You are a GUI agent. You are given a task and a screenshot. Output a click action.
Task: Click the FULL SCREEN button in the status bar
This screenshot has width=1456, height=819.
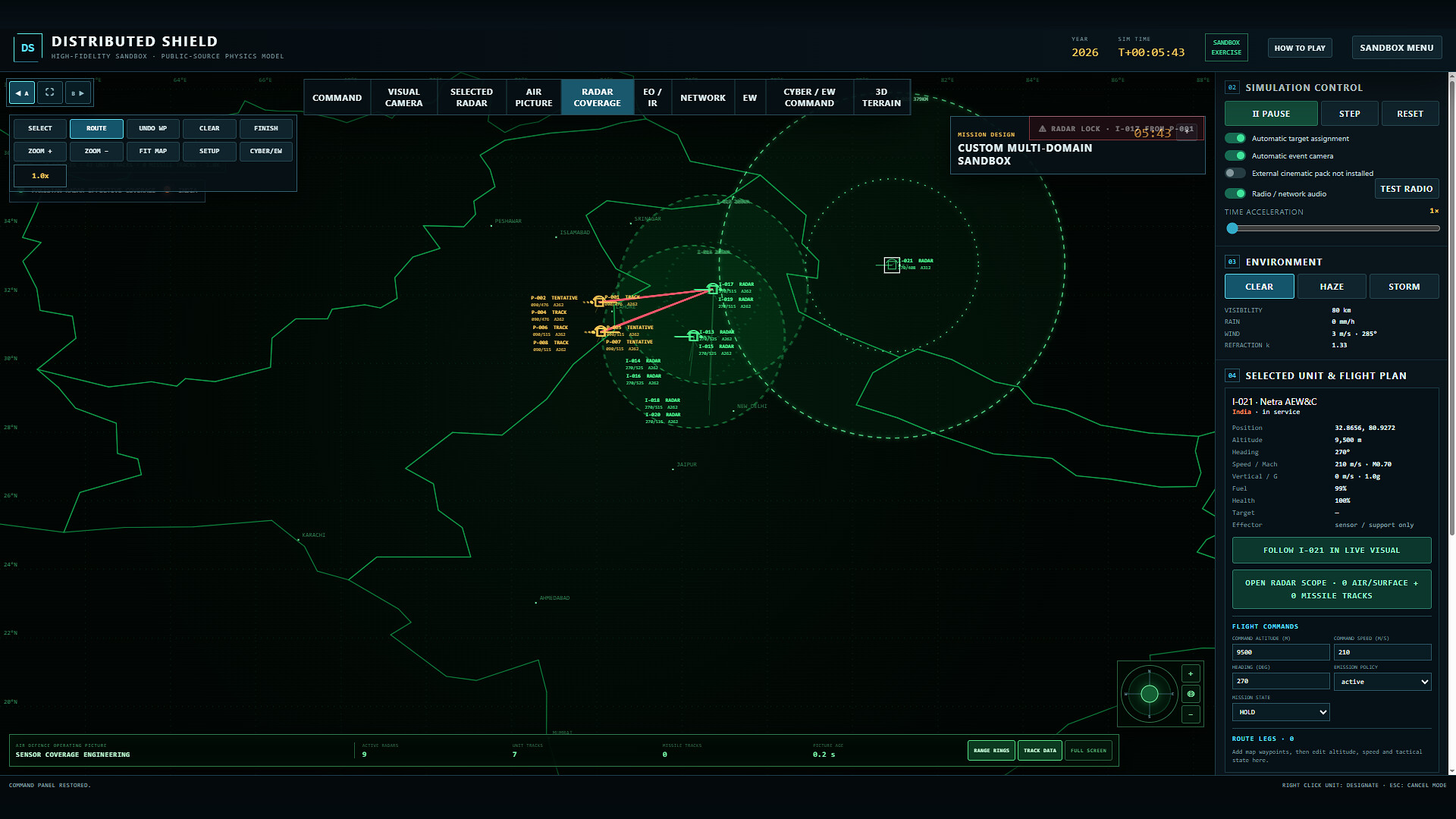pos(1088,751)
